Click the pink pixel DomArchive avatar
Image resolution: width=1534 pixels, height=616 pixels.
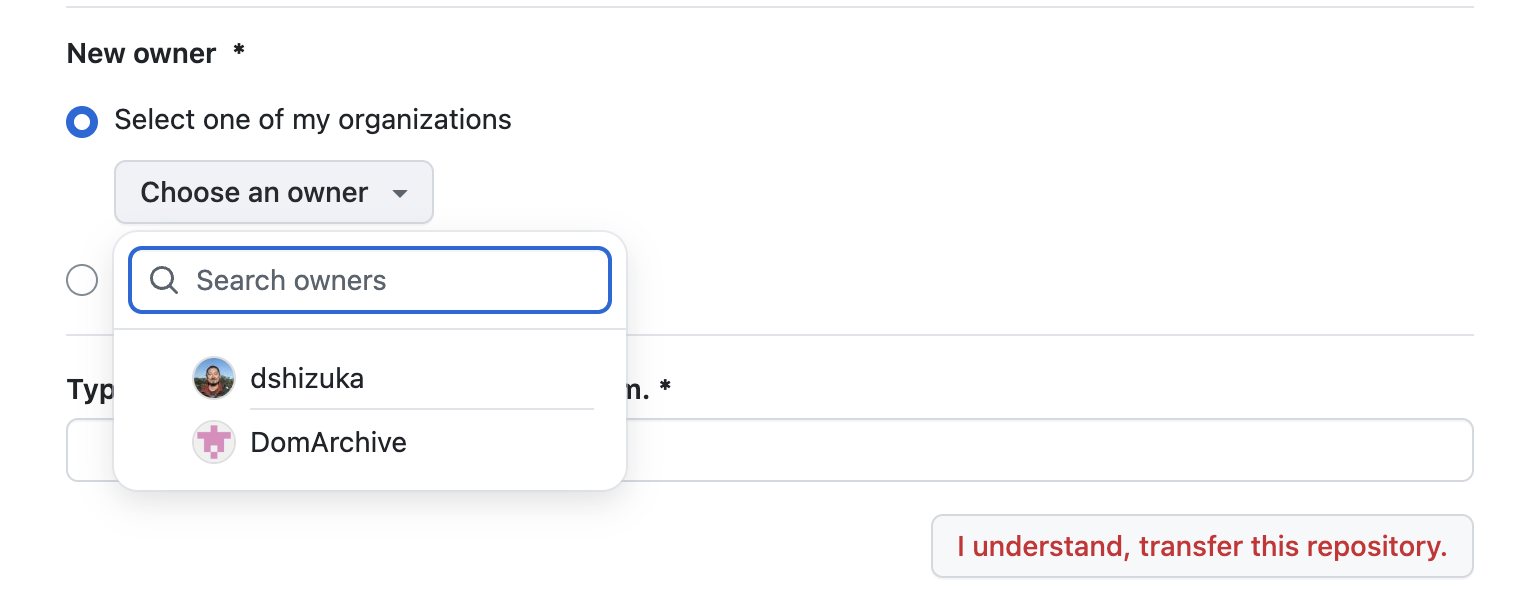[x=213, y=442]
